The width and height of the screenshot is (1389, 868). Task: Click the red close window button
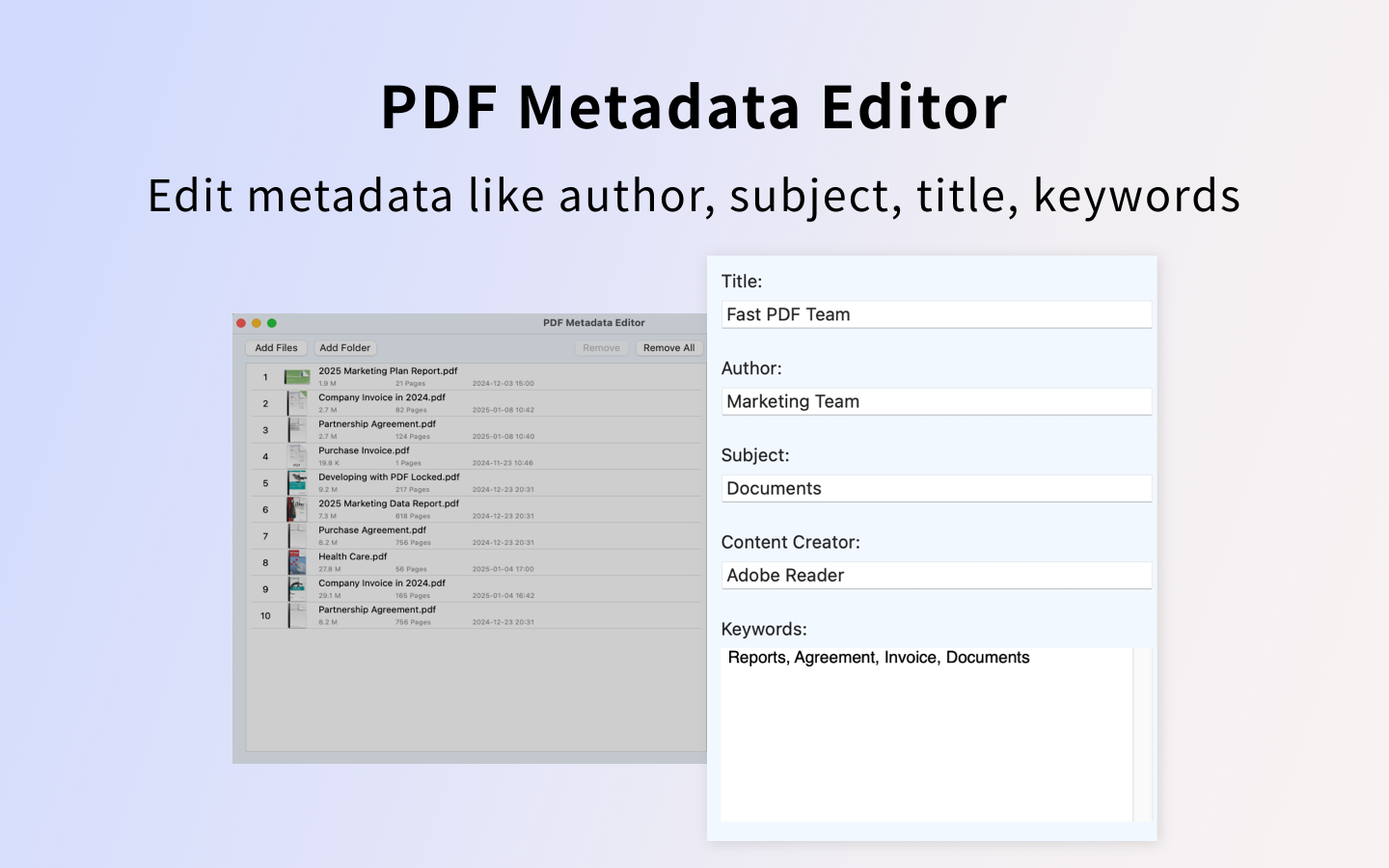[241, 323]
